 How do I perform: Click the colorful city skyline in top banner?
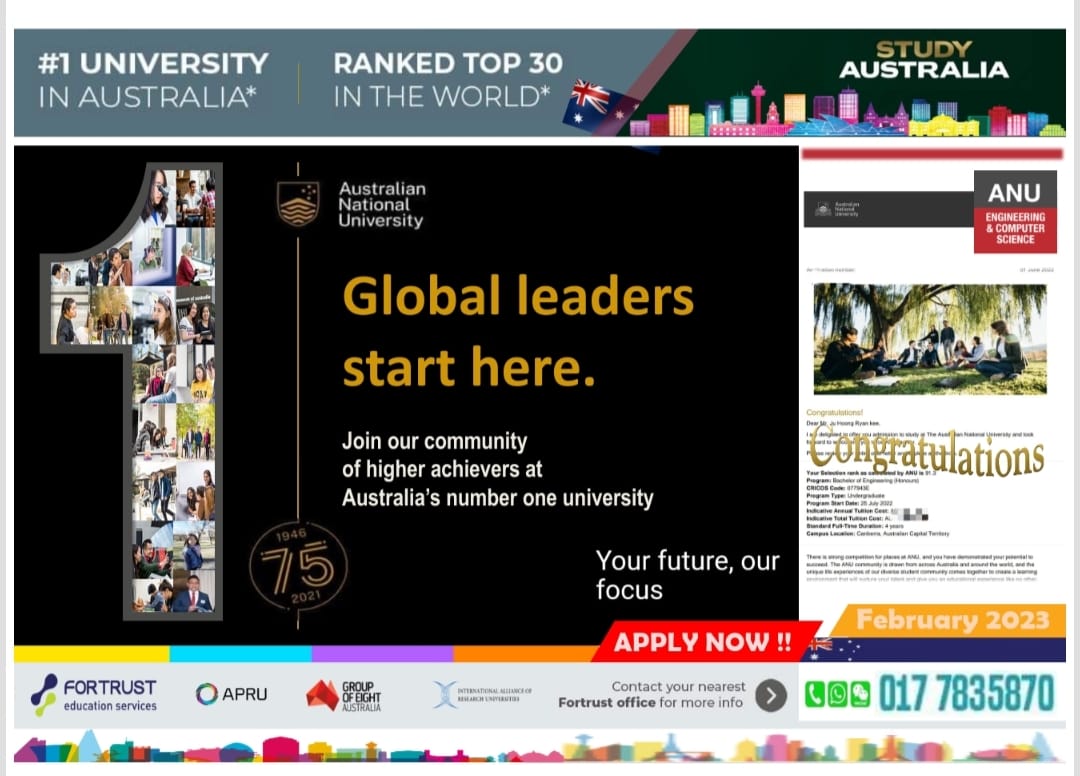click(x=847, y=110)
